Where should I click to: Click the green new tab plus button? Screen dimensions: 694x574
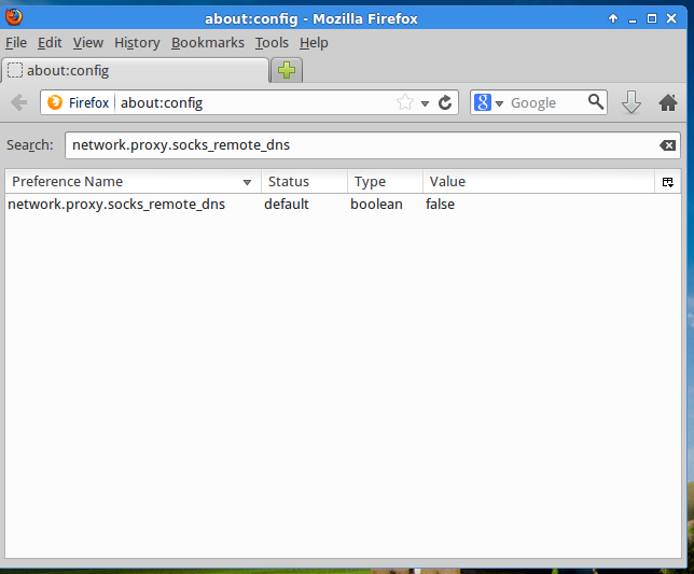tap(287, 70)
